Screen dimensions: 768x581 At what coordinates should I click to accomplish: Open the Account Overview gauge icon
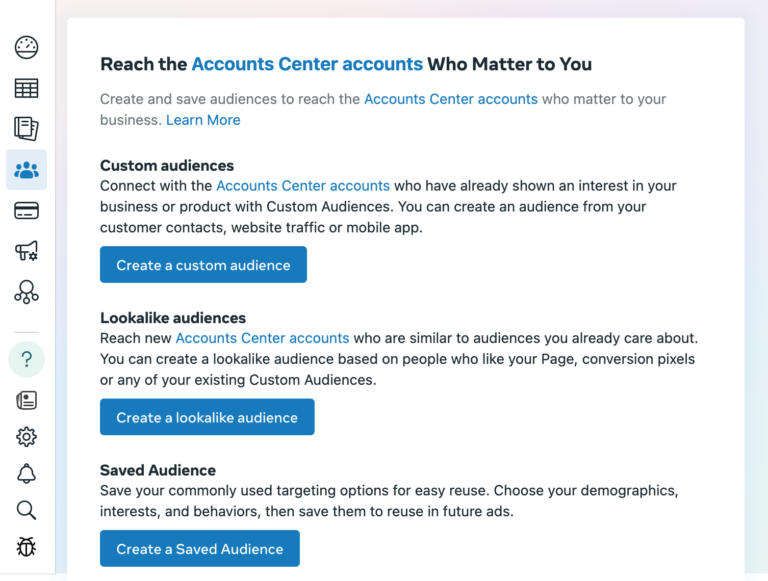coord(26,48)
